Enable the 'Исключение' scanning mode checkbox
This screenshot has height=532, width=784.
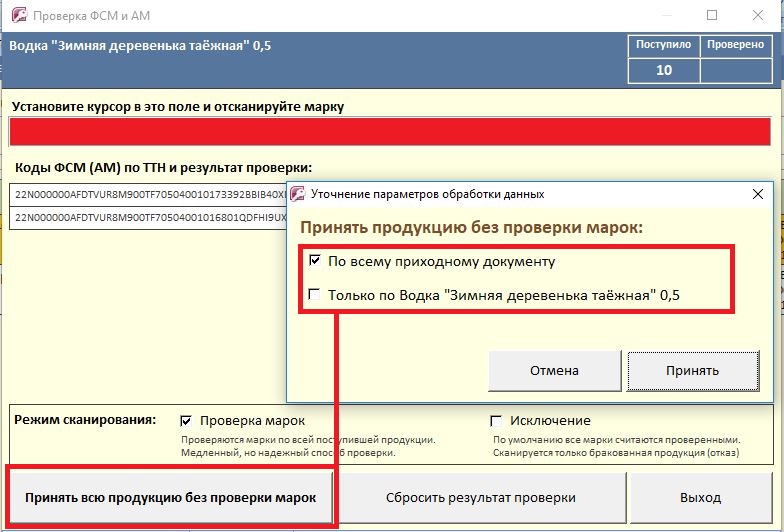[496, 421]
